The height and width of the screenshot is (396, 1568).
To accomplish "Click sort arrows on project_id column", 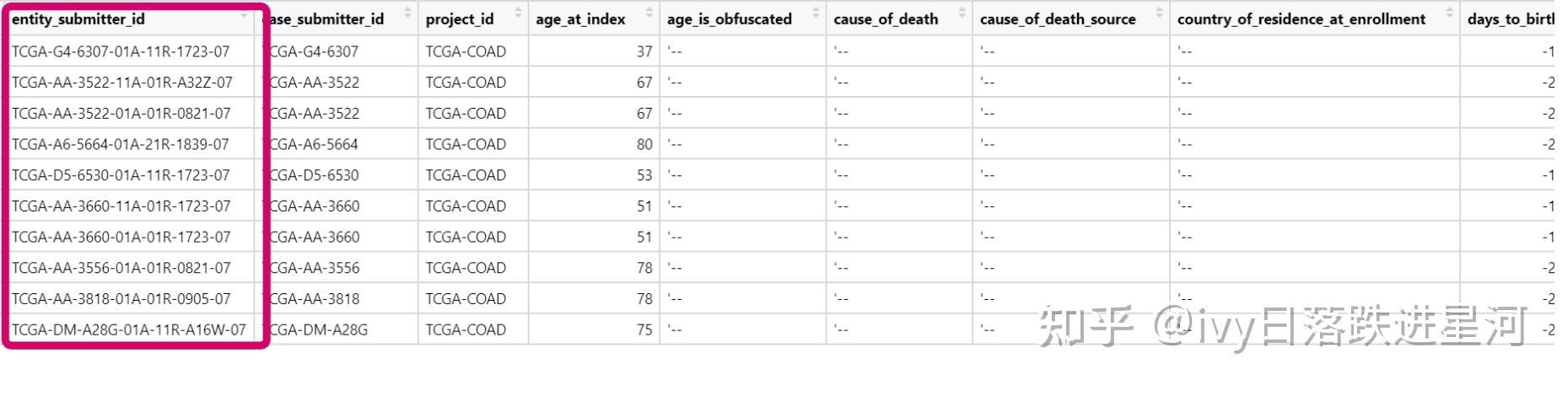I will (518, 13).
